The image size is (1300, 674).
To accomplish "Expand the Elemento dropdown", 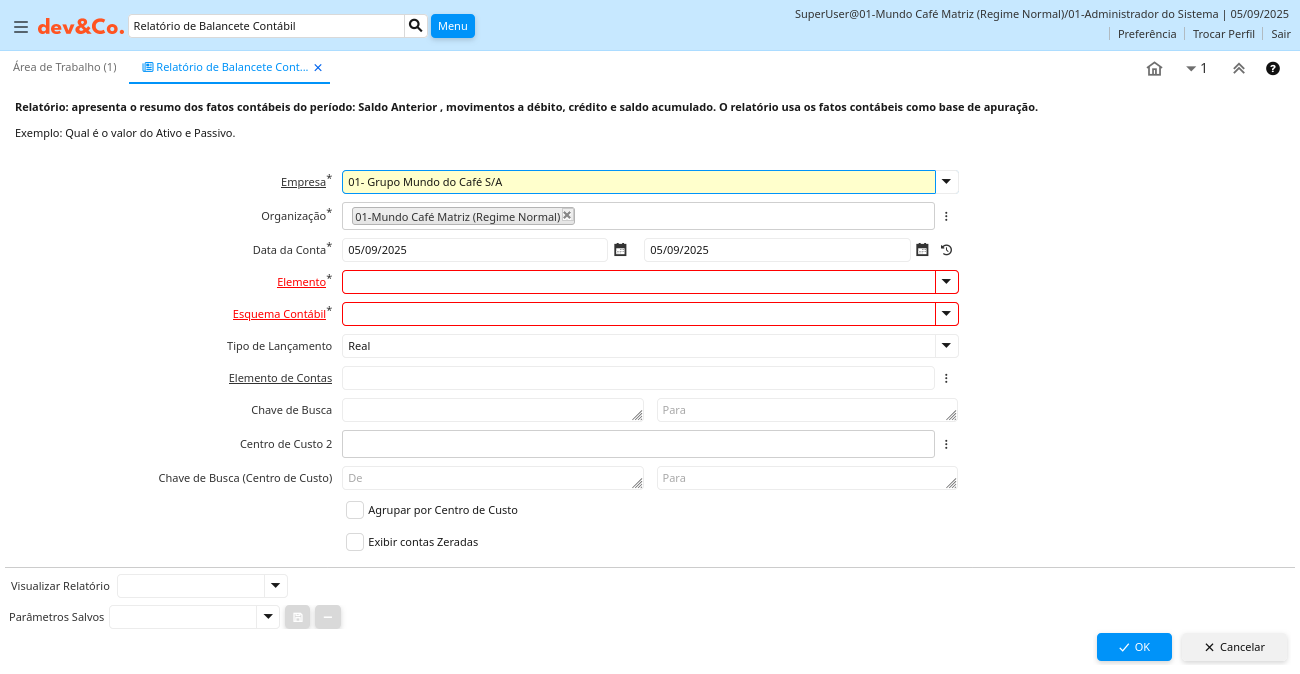I will [x=946, y=282].
